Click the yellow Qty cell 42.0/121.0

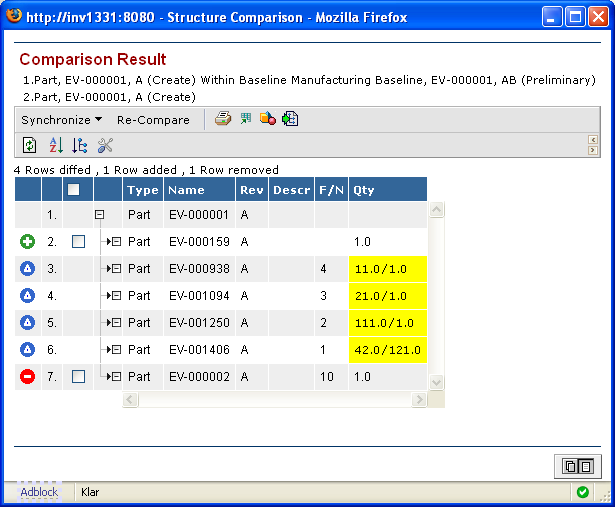[387, 350]
